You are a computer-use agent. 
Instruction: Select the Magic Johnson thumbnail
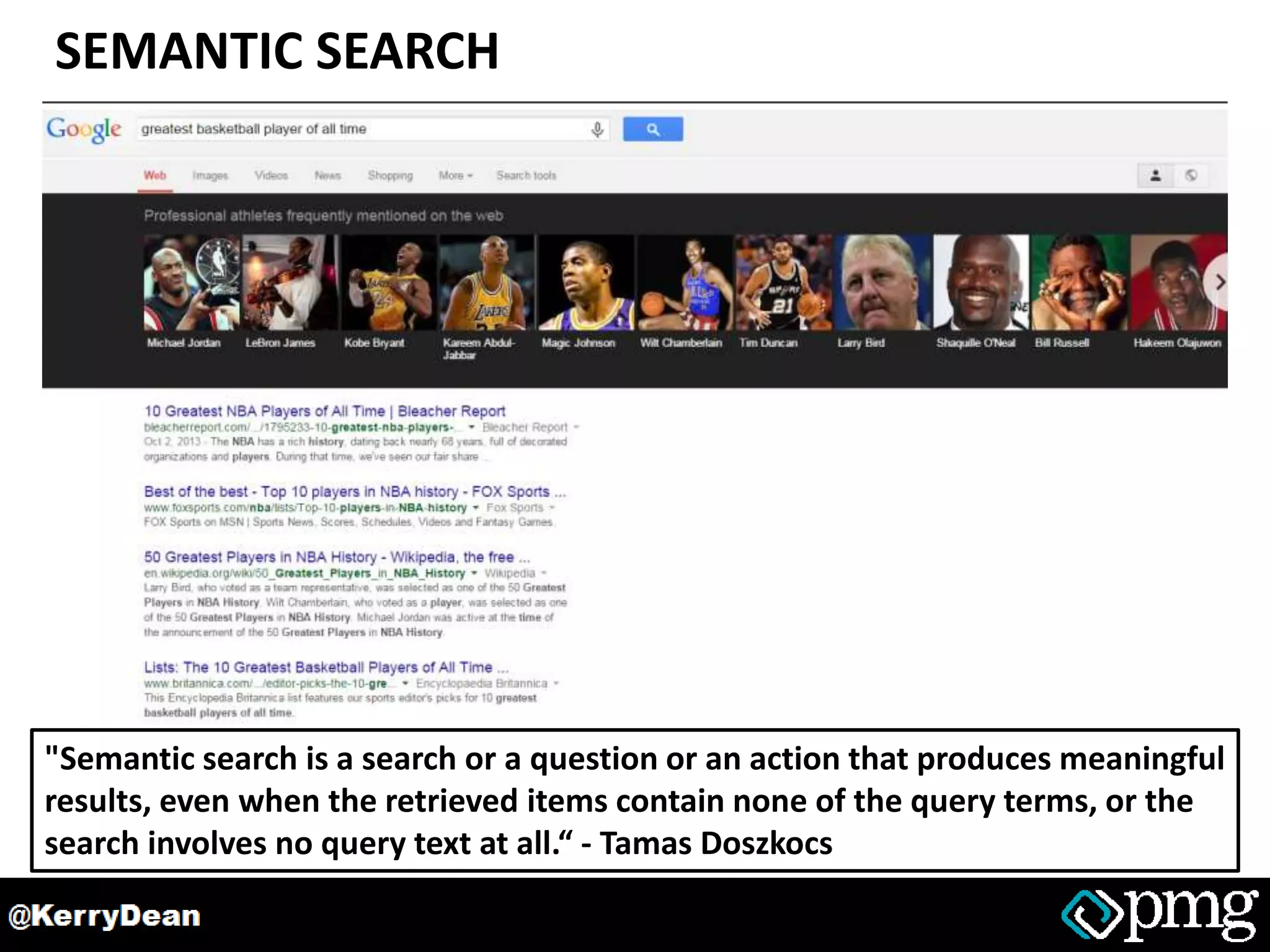(x=586, y=283)
